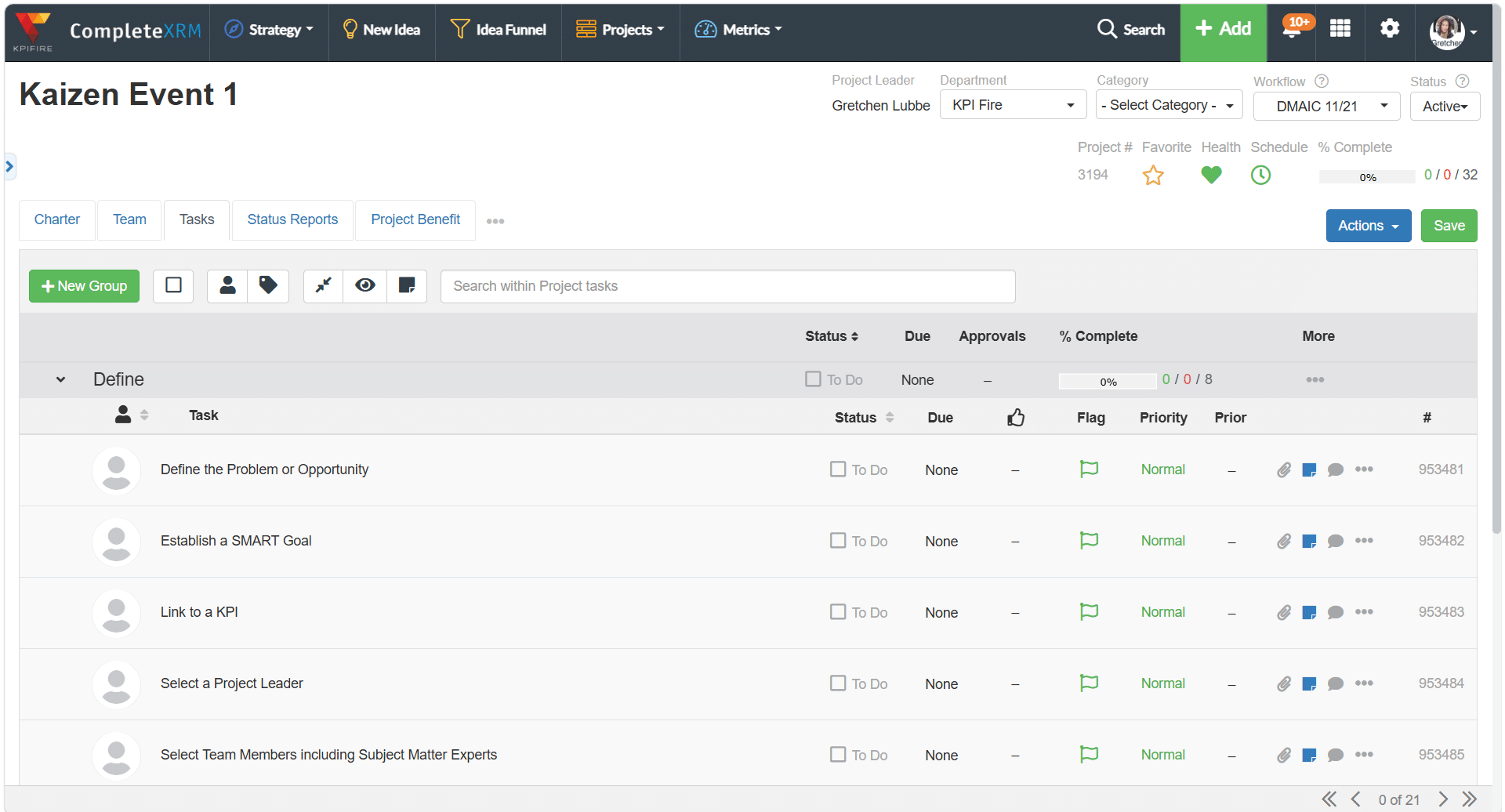Expand the Workflow DMAIC 11/21 dropdown

click(1326, 107)
